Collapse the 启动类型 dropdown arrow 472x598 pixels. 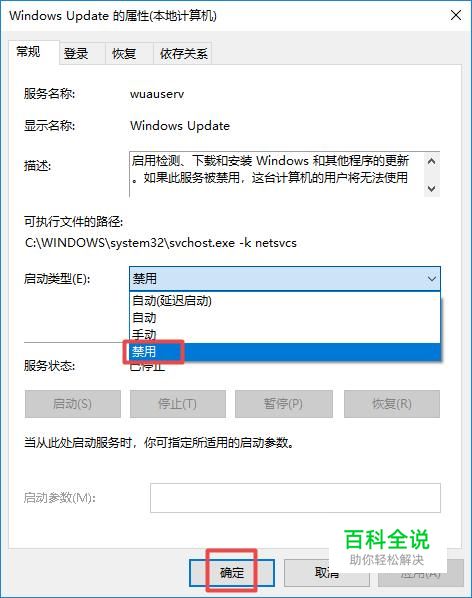point(432,279)
